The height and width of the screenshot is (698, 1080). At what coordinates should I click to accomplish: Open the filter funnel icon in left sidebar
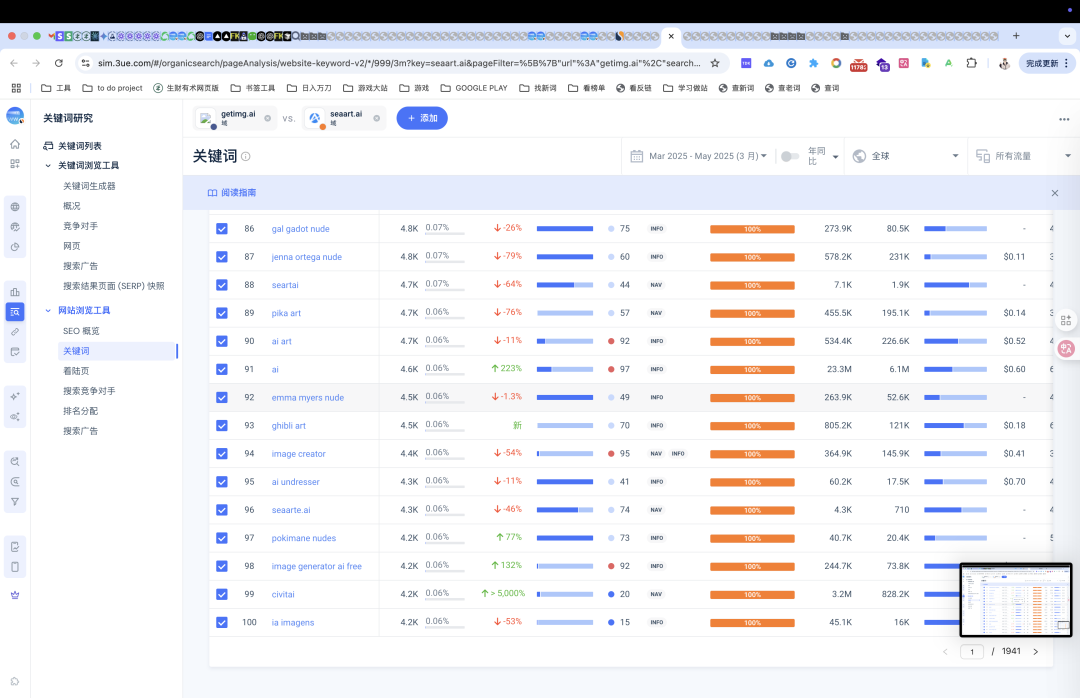pyautogui.click(x=15, y=502)
